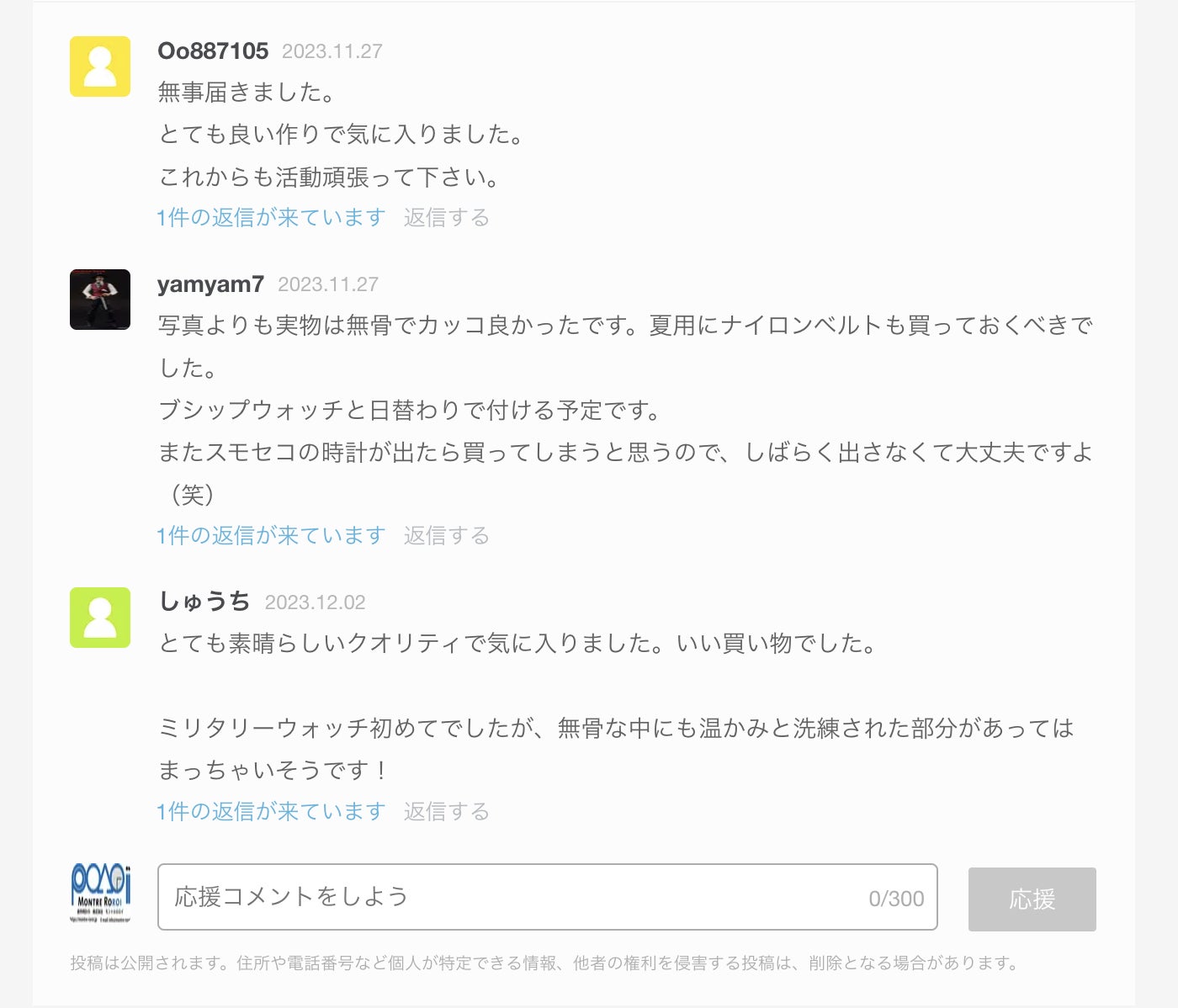Expand the reply under Oo887105's comment
This screenshot has height=1008, width=1178.
(x=271, y=218)
